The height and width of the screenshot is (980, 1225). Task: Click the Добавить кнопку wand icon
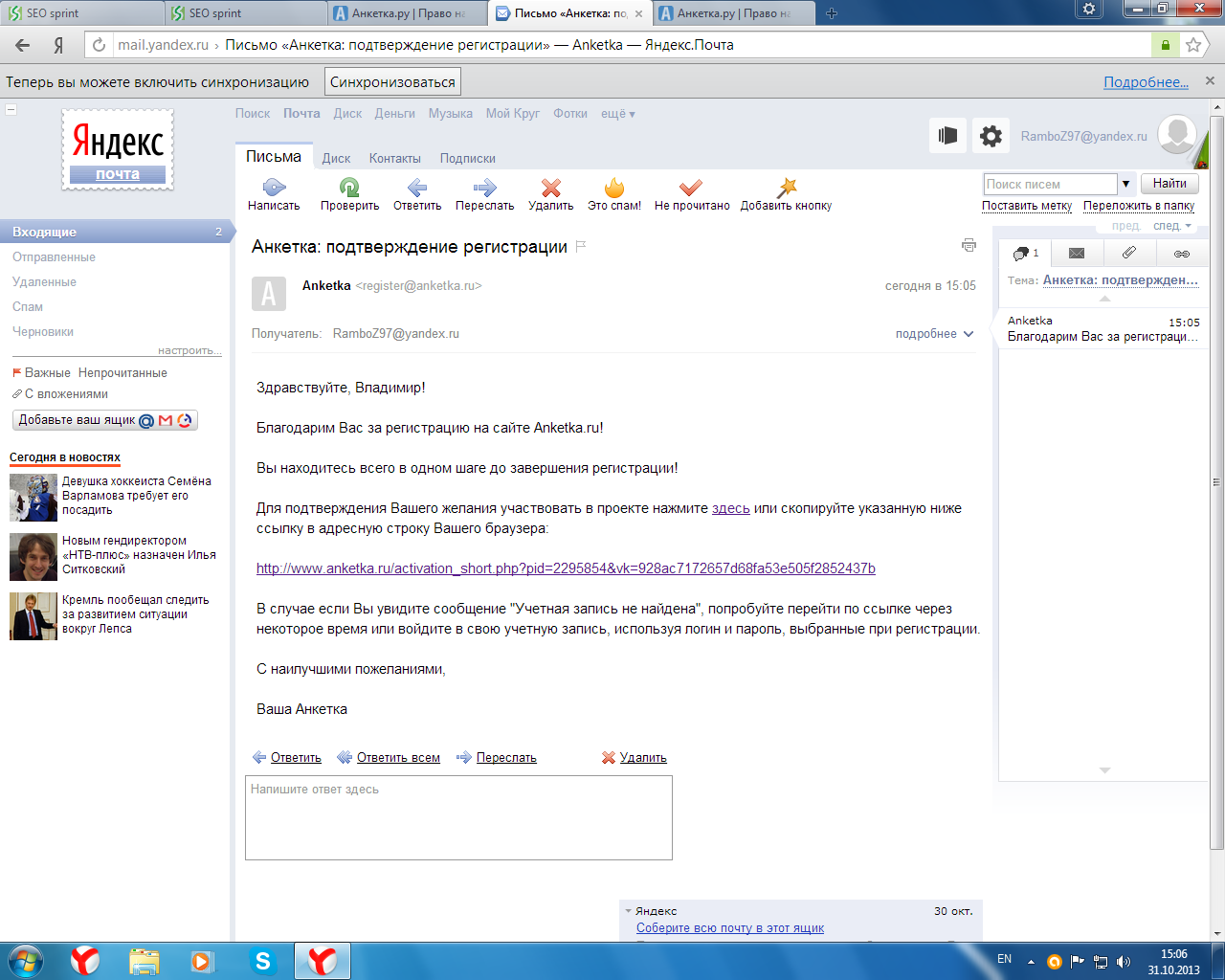coord(786,188)
